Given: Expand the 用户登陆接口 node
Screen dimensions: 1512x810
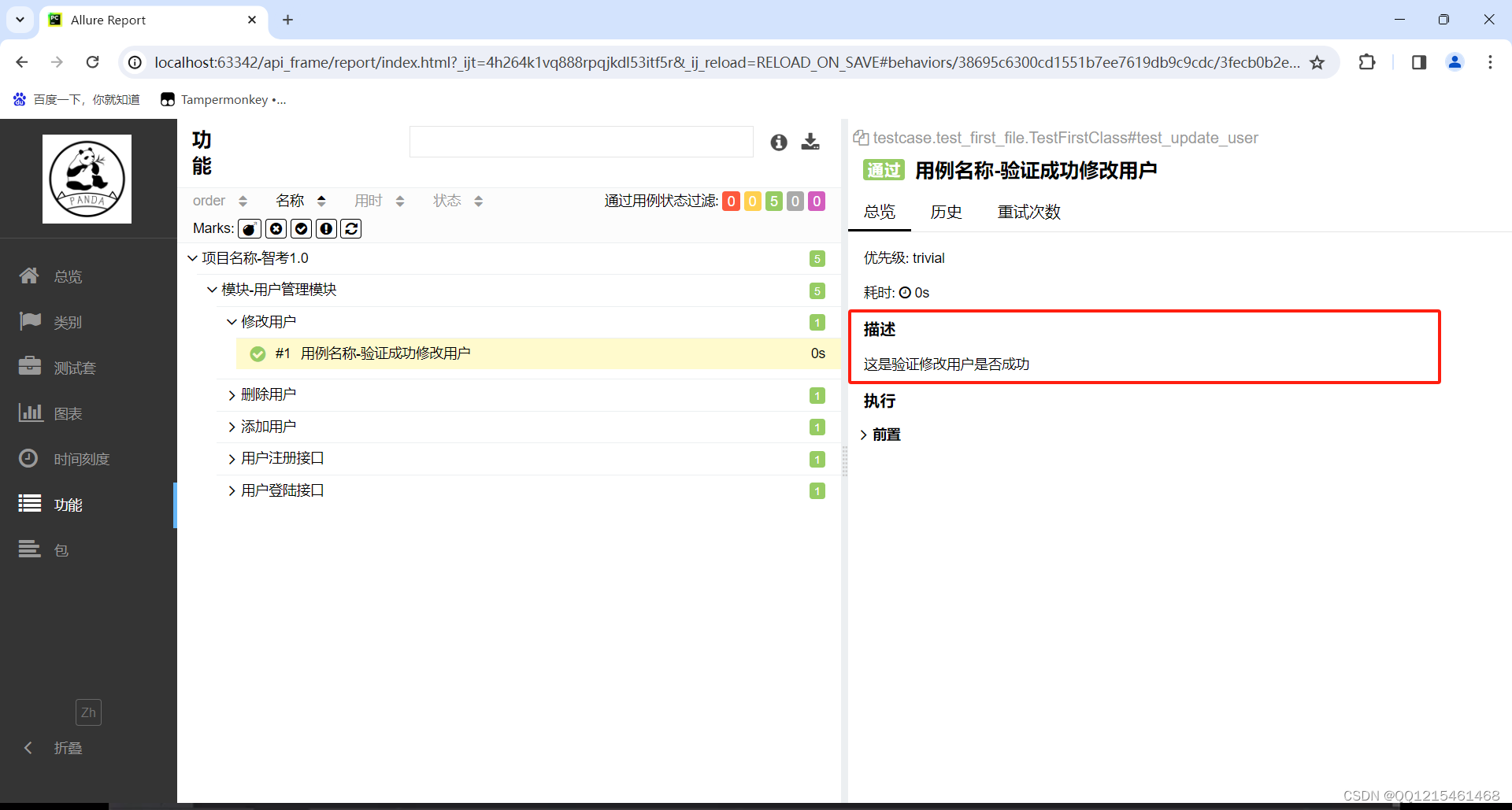Looking at the screenshot, I should coord(232,490).
